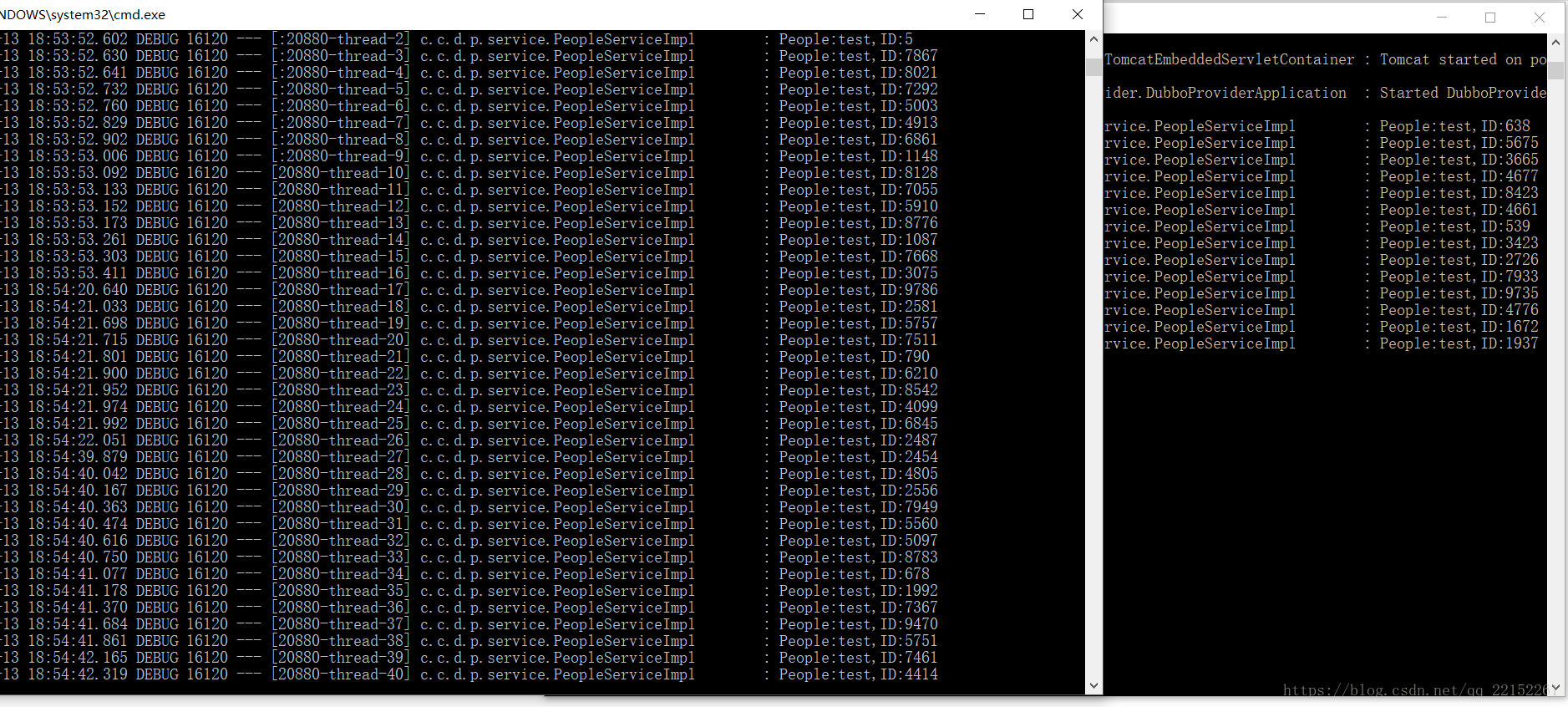
Task: Click log entry for thread-29
Action: coord(469,491)
